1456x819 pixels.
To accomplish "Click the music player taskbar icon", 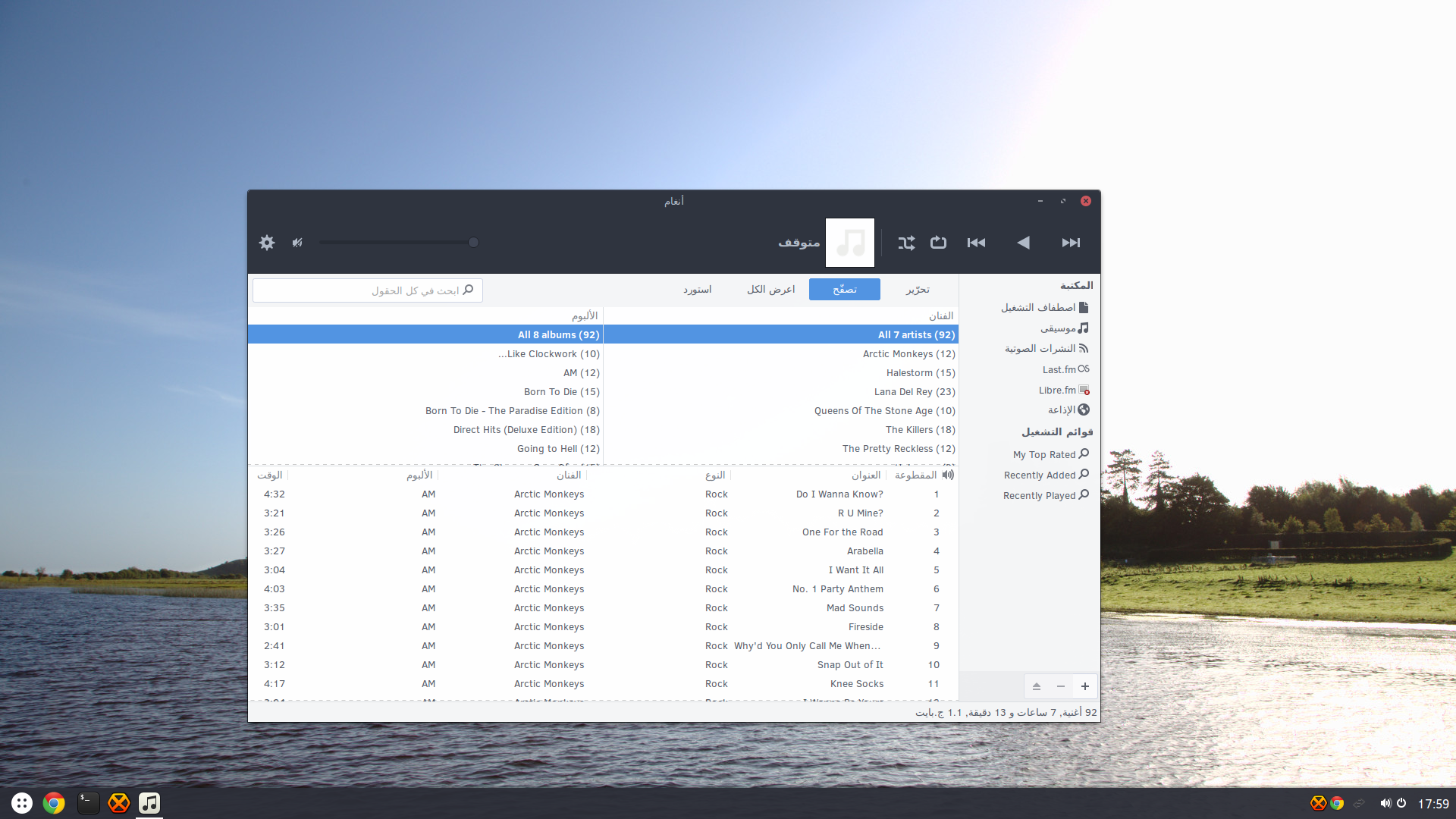I will click(149, 803).
